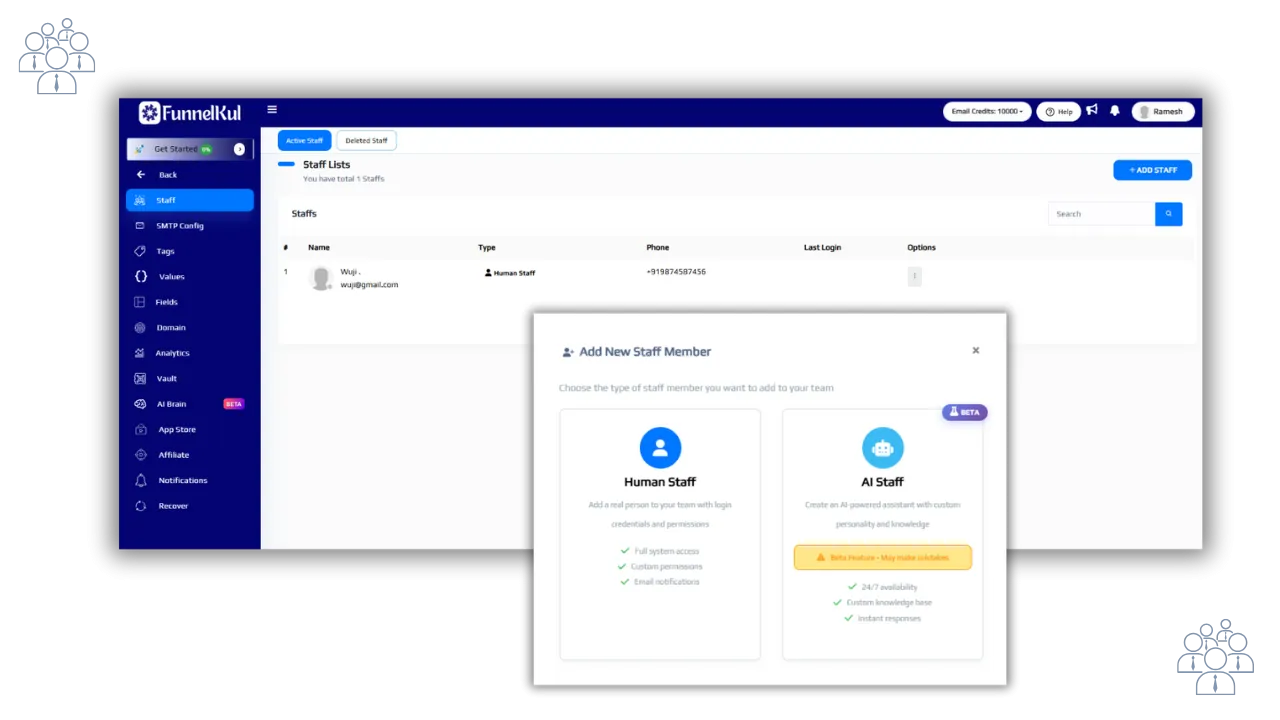Close the Add New Staff Member dialog

click(x=976, y=350)
